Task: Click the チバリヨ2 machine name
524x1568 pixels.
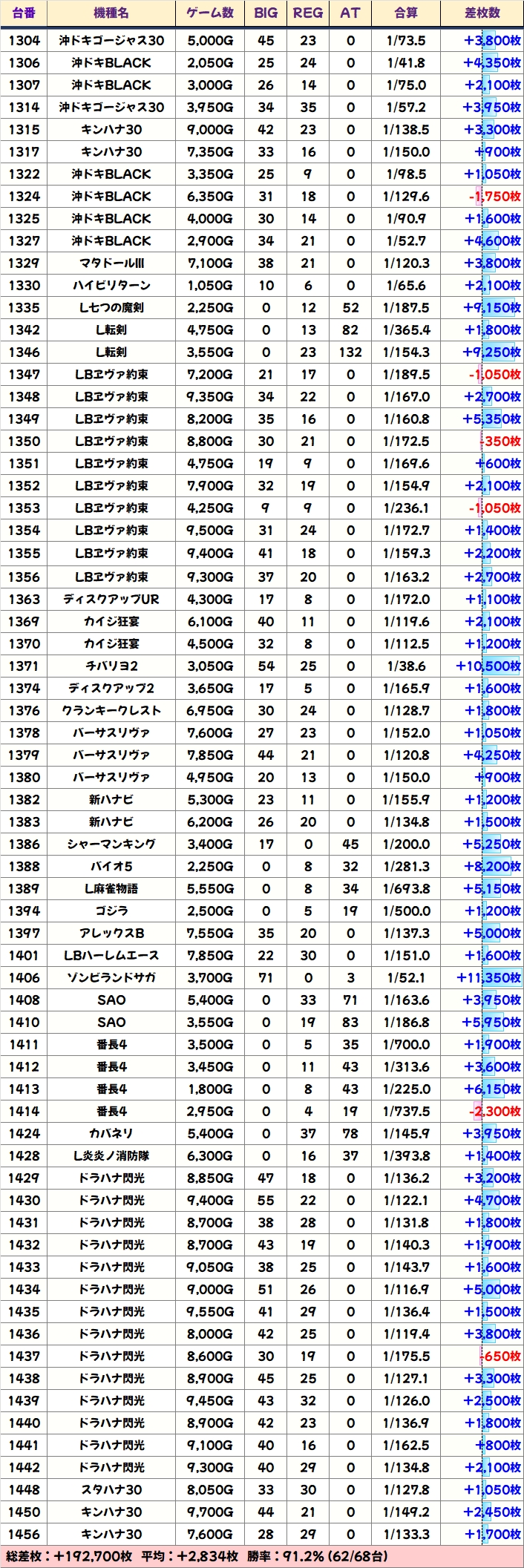Action: click(111, 666)
